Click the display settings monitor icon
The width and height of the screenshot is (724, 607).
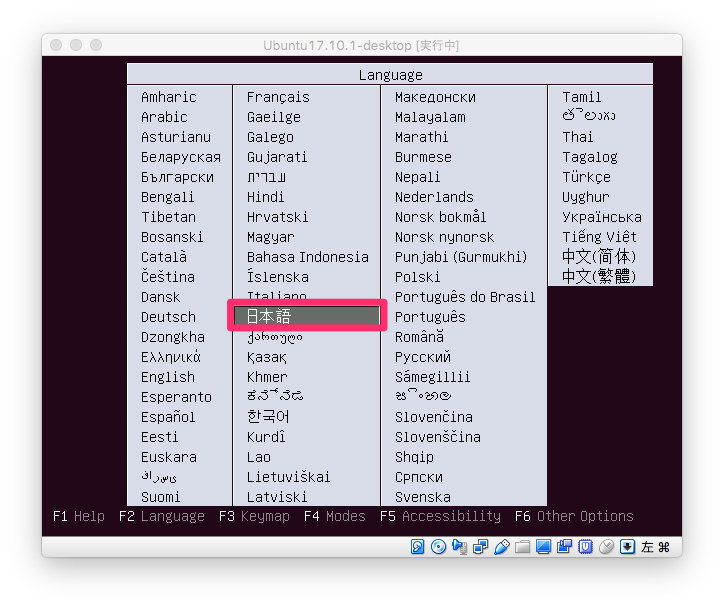coord(543,547)
